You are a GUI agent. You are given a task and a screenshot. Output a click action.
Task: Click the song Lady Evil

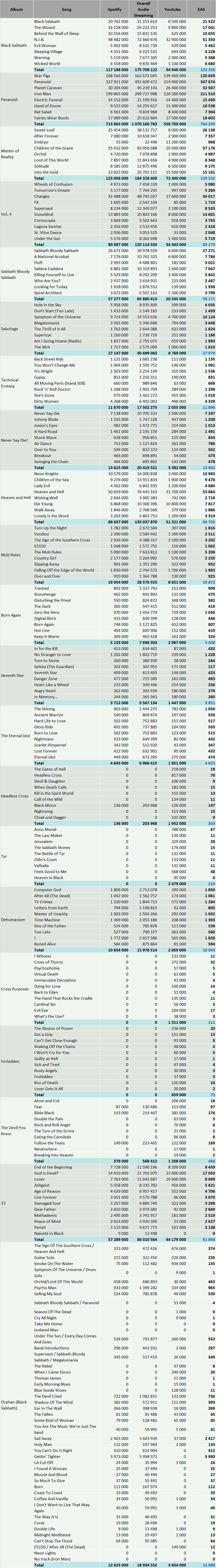42,485
